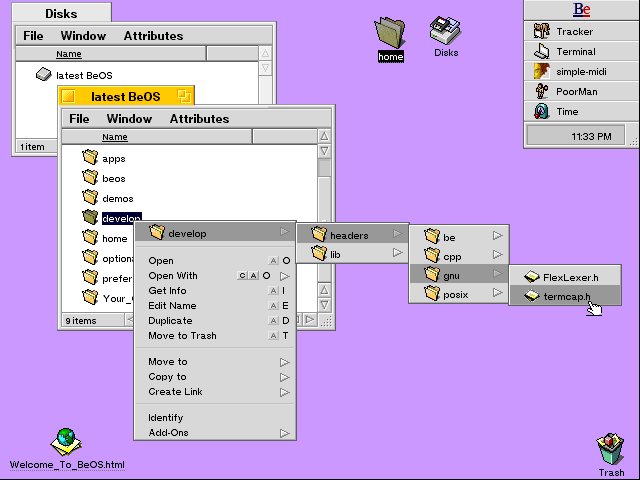The width and height of the screenshot is (640, 480).
Task: Click the be folder icon in submenu
Action: (431, 236)
